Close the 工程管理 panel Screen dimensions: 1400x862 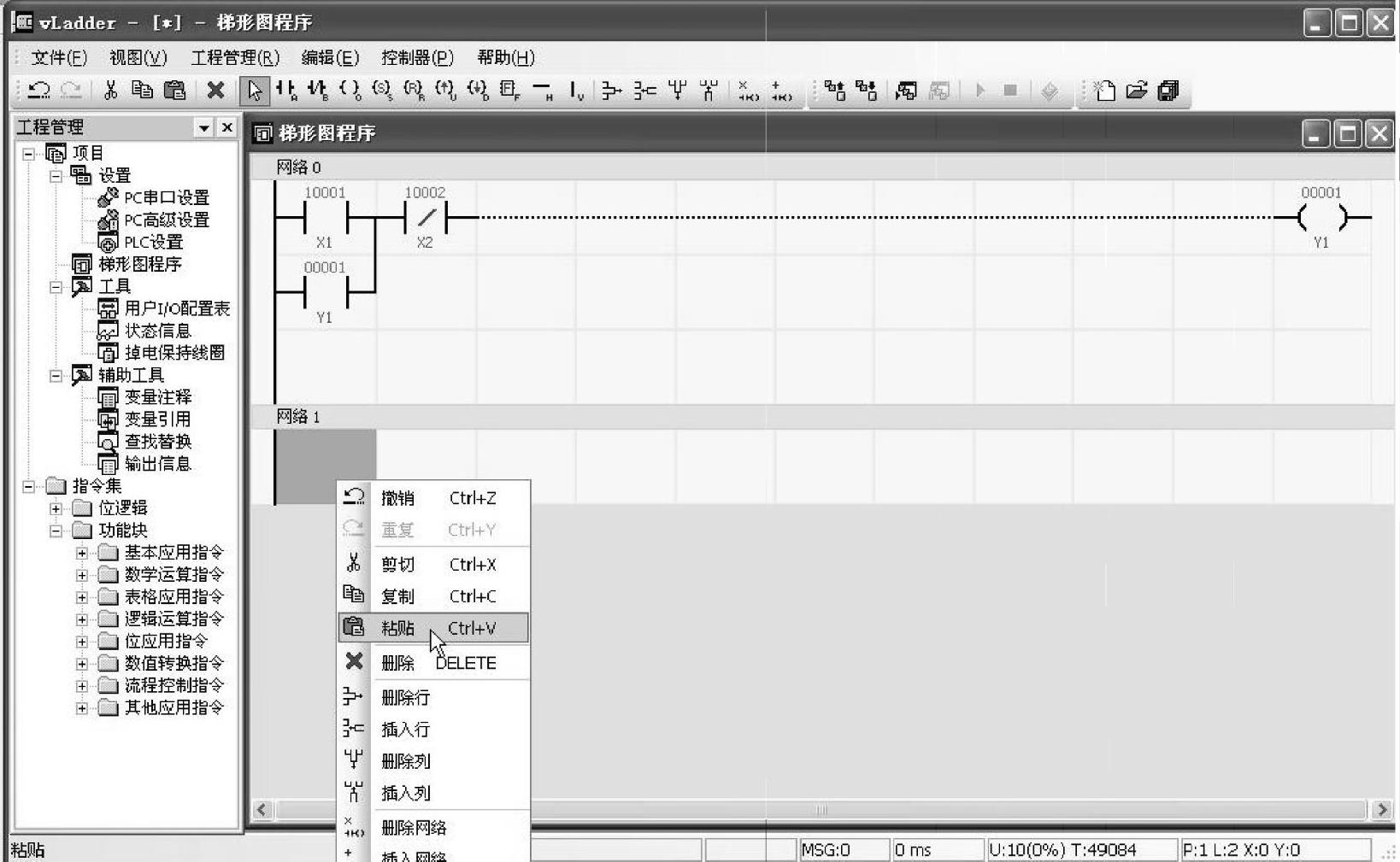226,127
